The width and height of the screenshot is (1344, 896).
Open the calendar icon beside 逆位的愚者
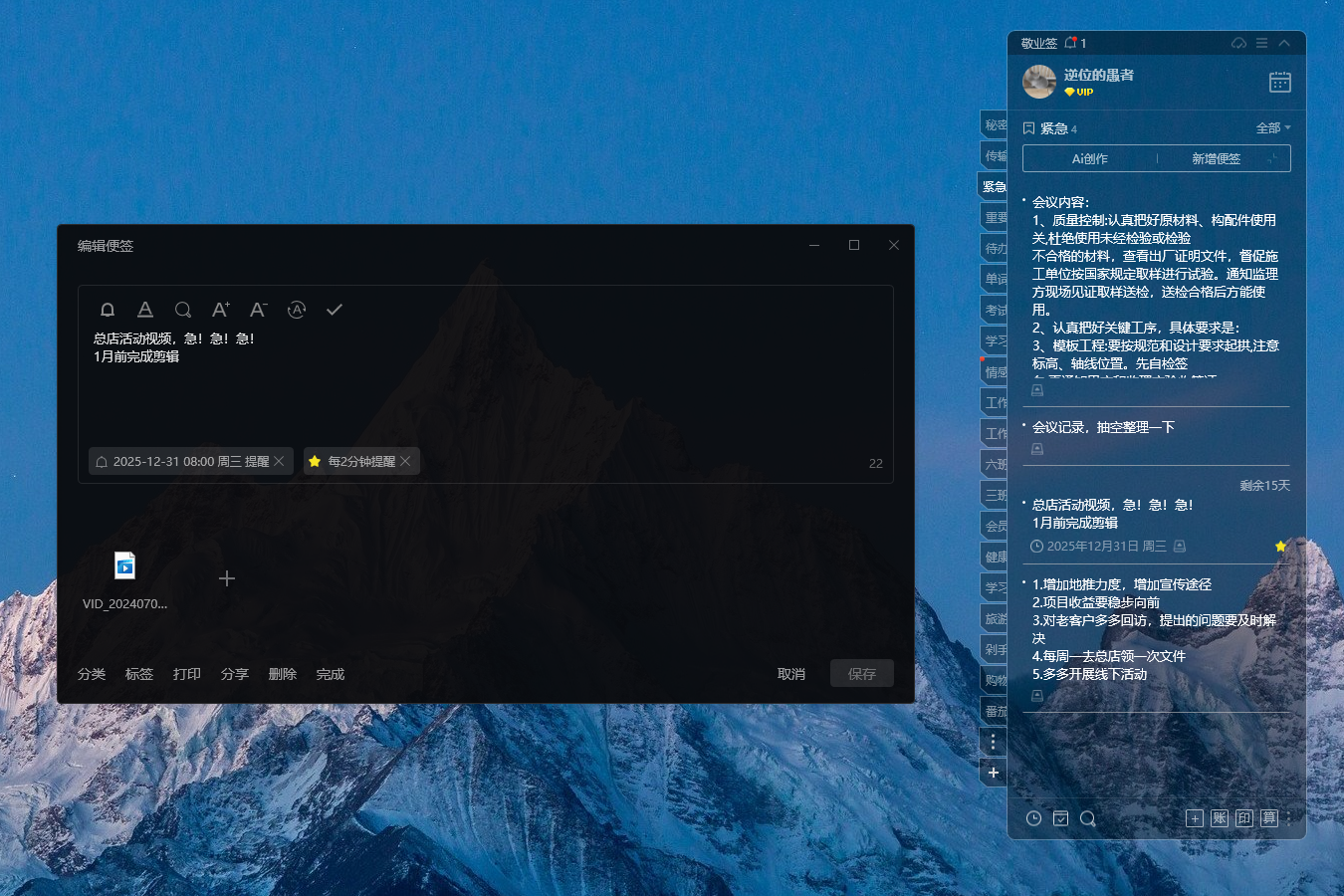[1281, 82]
